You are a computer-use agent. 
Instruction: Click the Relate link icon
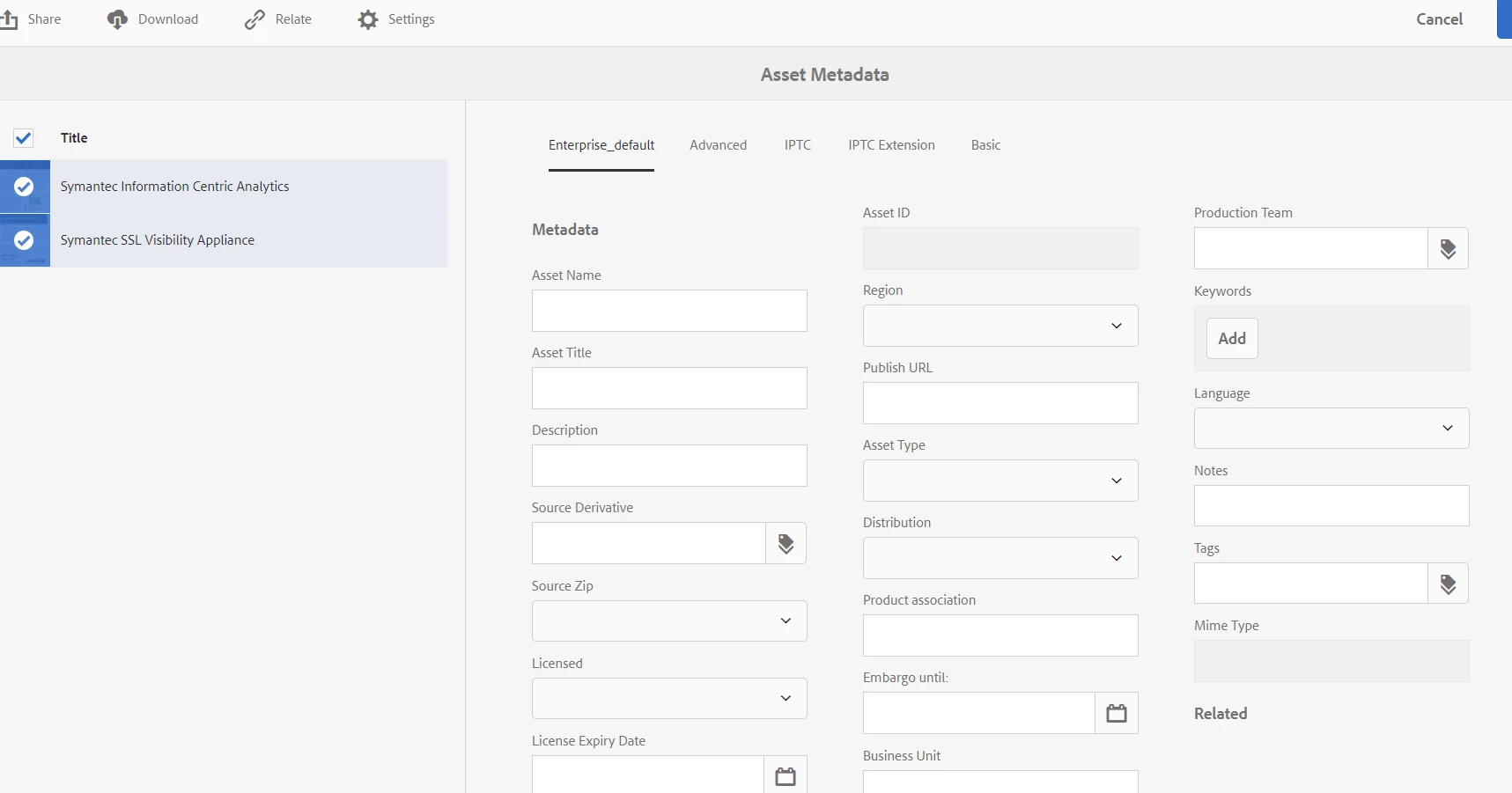click(254, 19)
